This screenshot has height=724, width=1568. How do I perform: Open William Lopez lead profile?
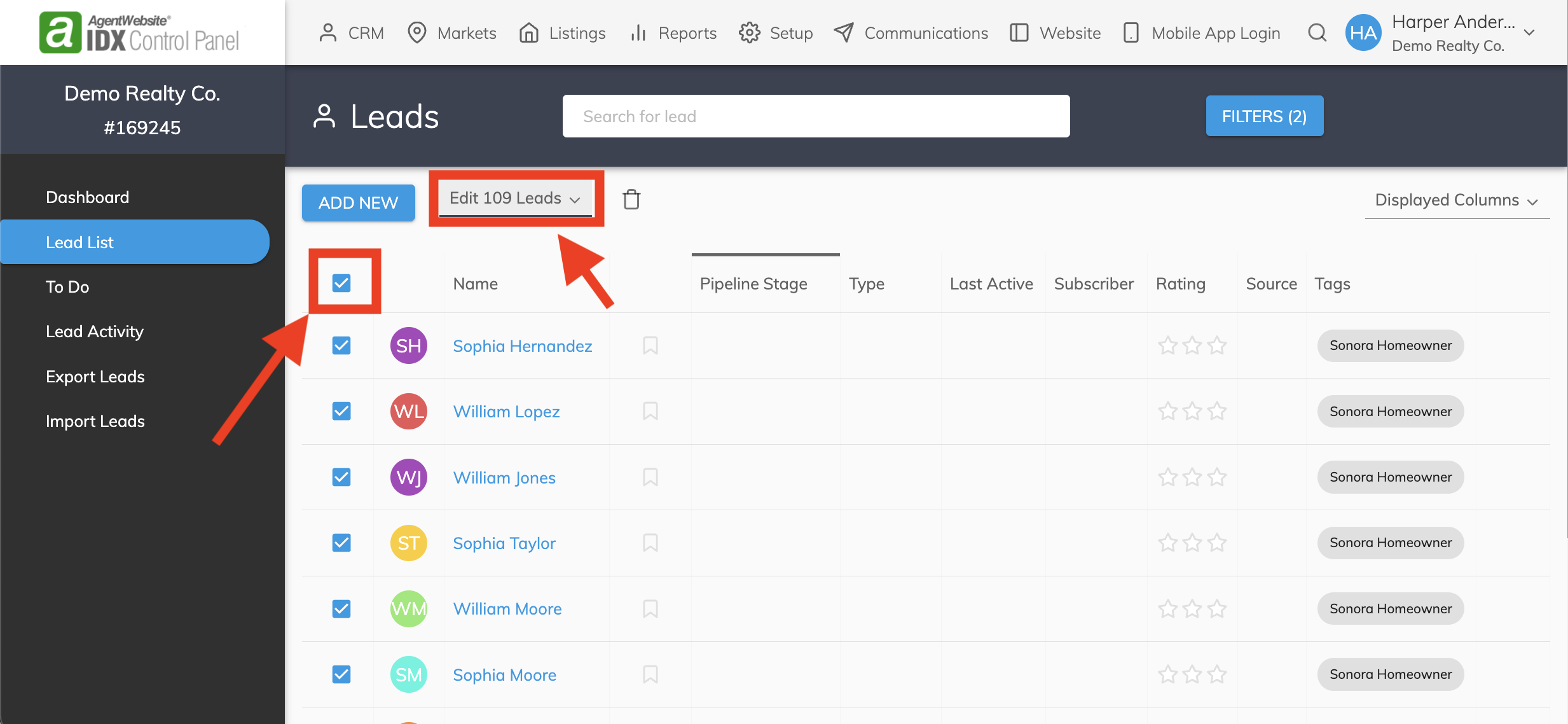coord(506,412)
